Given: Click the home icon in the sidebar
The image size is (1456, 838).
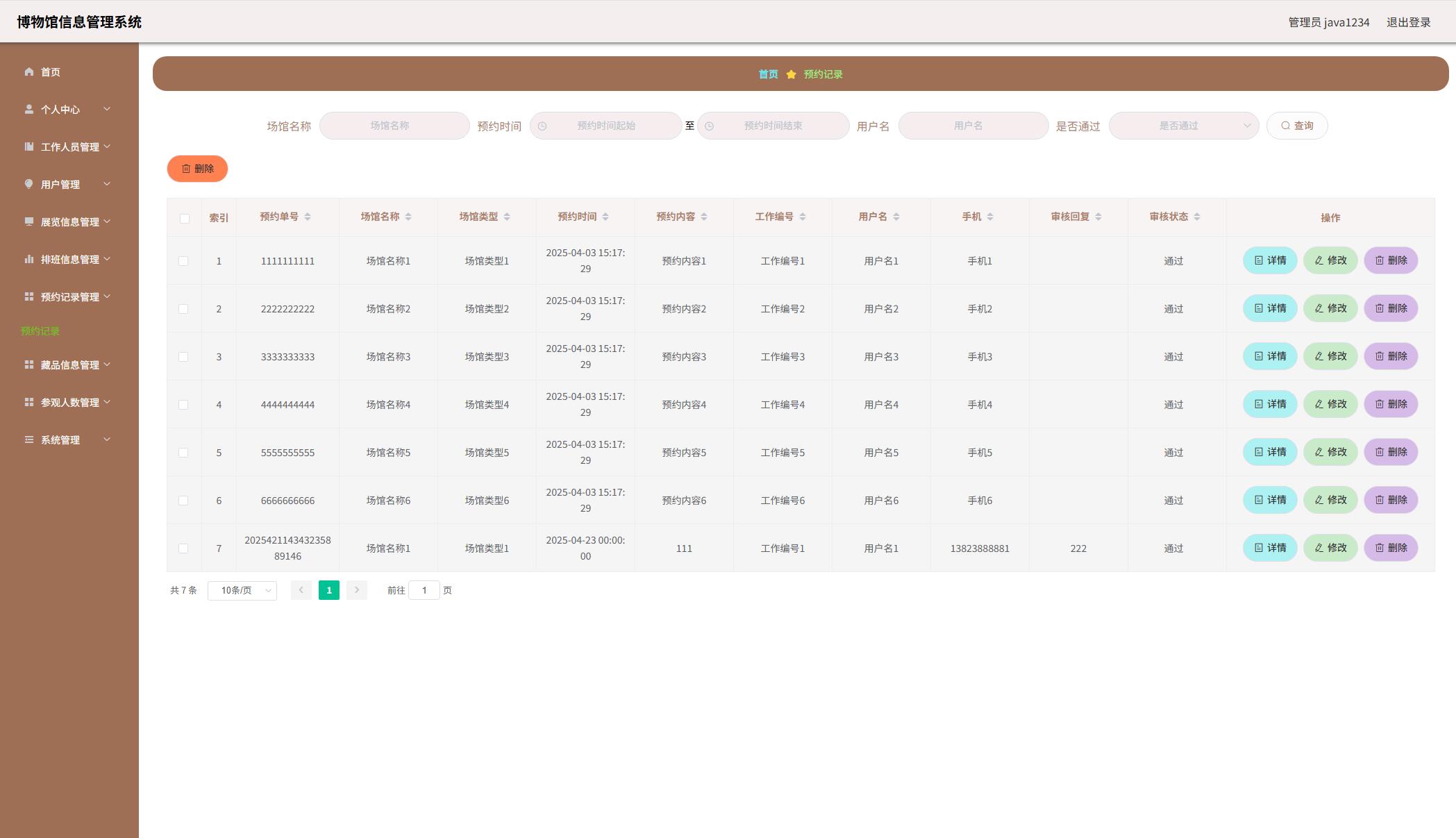Looking at the screenshot, I should [29, 72].
